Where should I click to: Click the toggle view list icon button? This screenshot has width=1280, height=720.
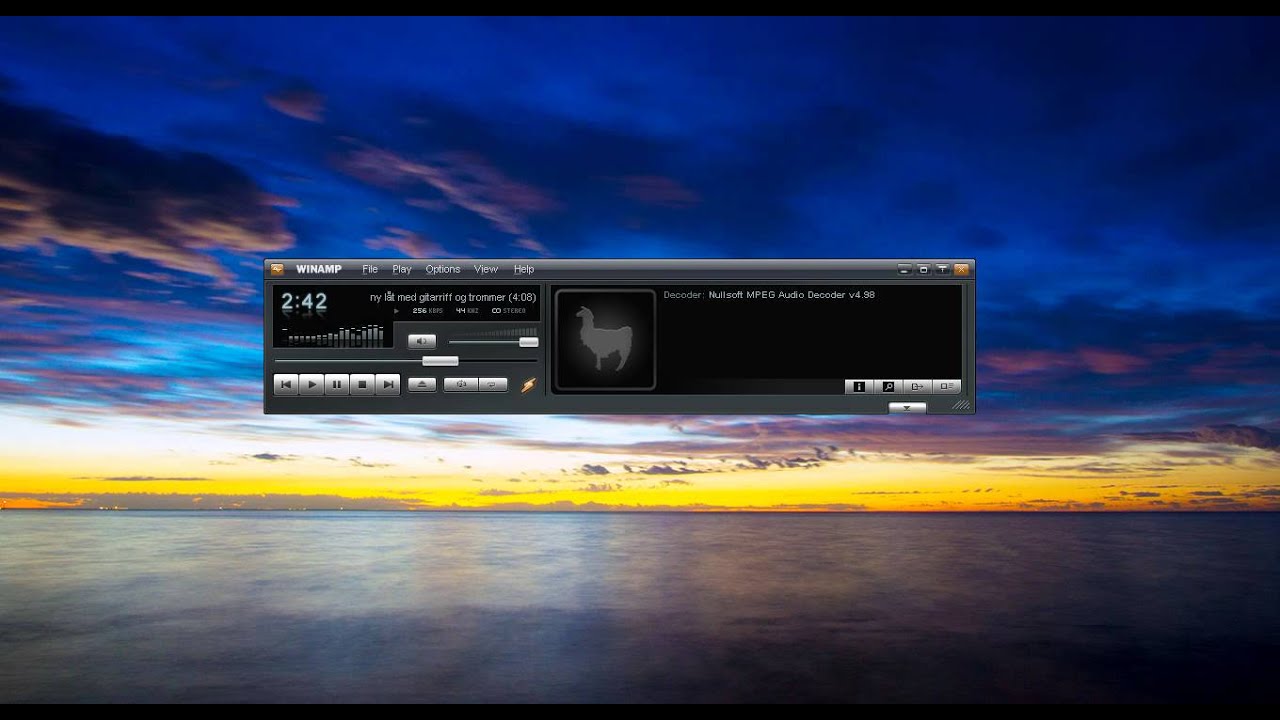coord(946,386)
